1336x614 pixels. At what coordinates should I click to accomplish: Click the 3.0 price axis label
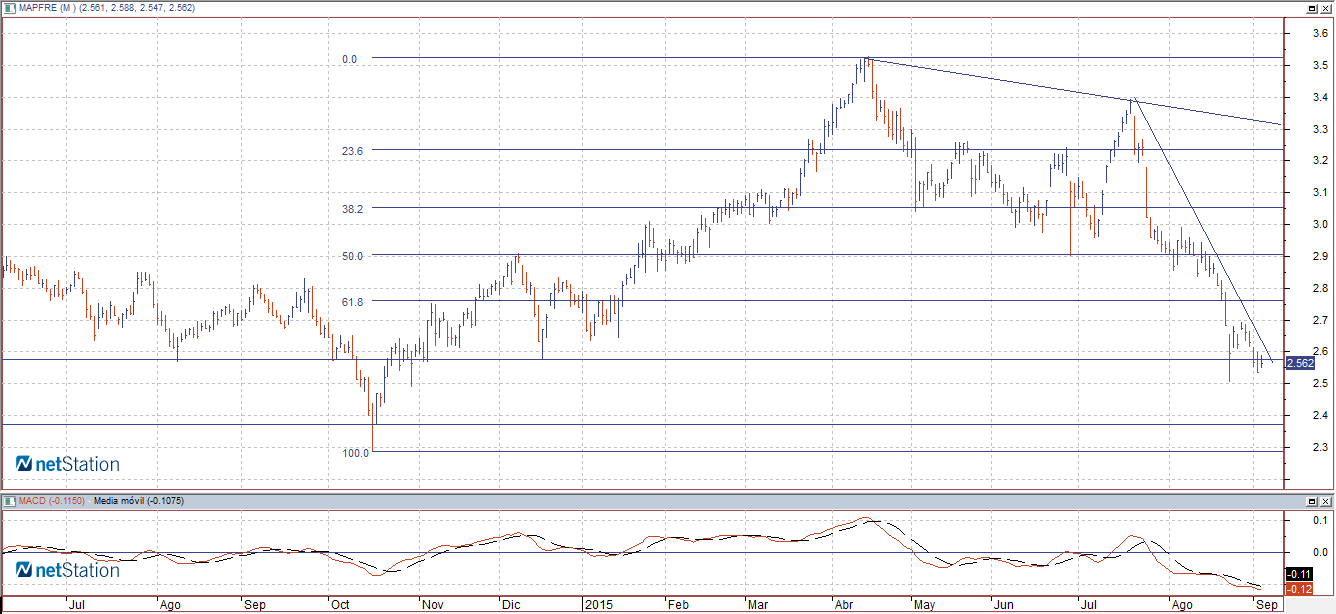pos(1320,225)
